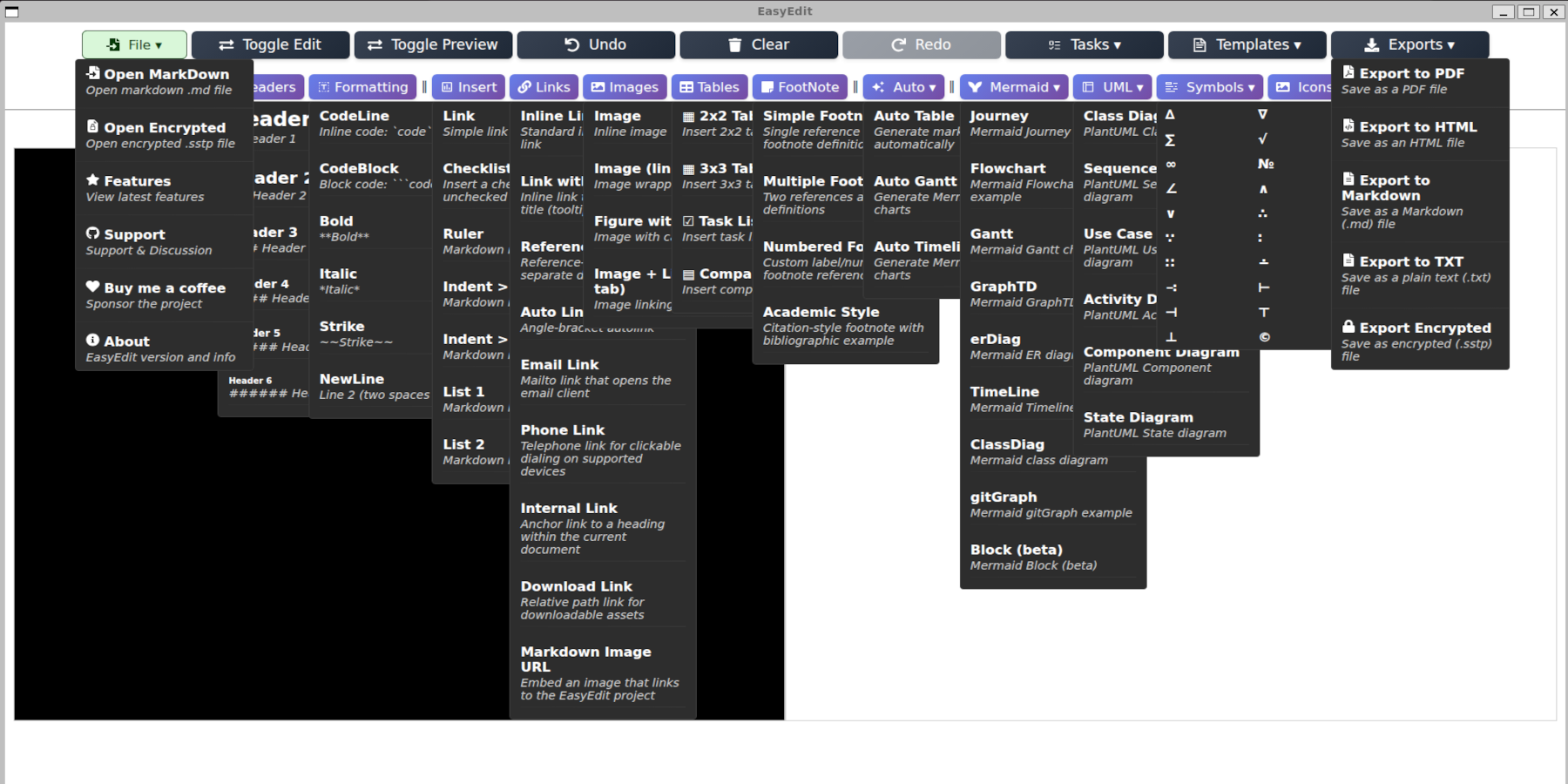Image resolution: width=1568 pixels, height=784 pixels.
Task: Choose Export to PDF
Action: pyautogui.click(x=1420, y=81)
